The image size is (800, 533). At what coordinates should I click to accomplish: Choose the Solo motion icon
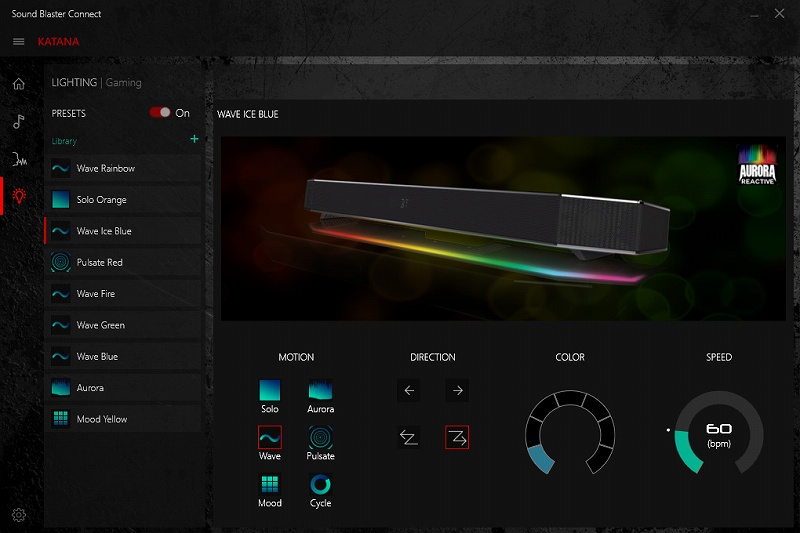coord(269,390)
